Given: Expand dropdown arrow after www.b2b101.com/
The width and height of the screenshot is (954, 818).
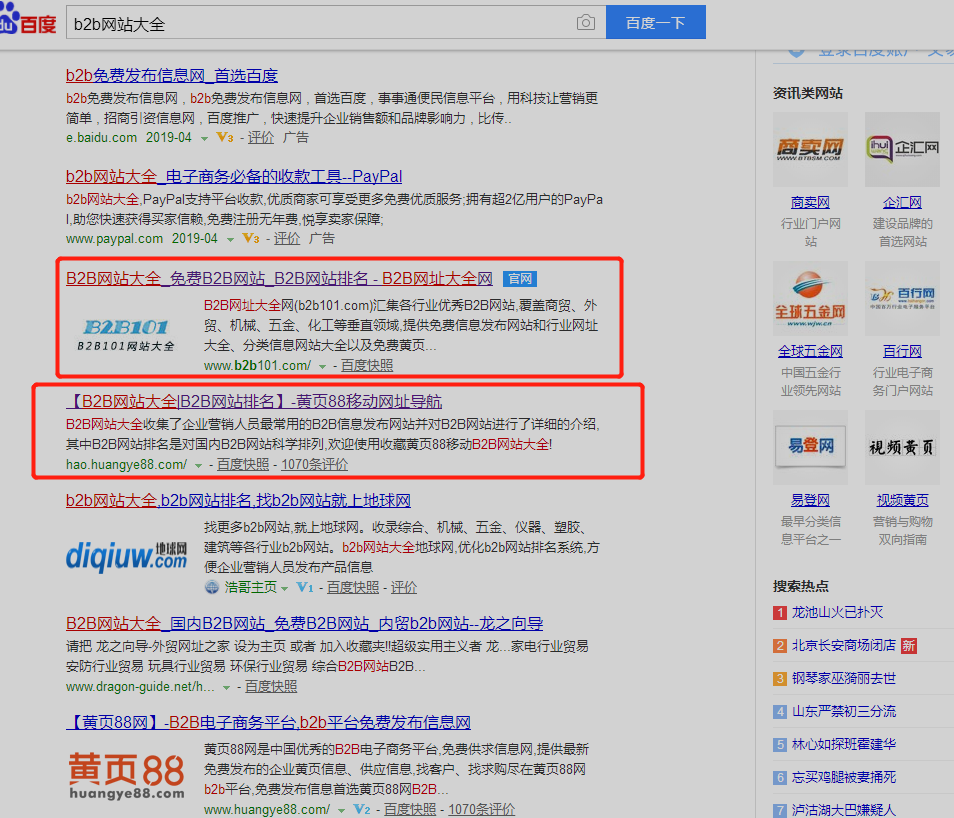Looking at the screenshot, I should 322,366.
